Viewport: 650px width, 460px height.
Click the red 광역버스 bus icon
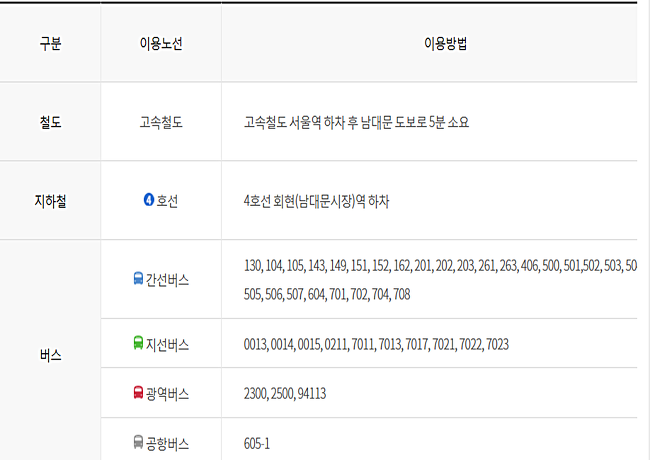pyautogui.click(x=138, y=392)
